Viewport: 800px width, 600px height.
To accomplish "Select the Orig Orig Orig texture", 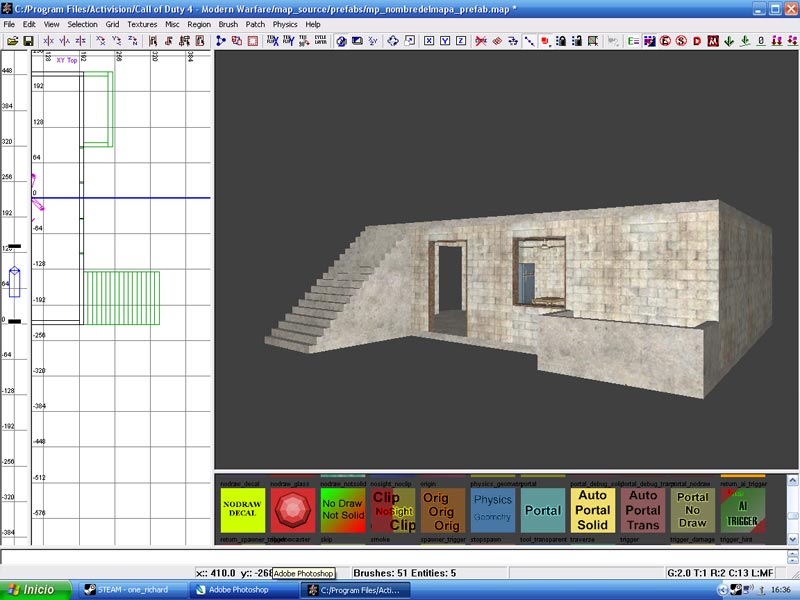I will (443, 510).
